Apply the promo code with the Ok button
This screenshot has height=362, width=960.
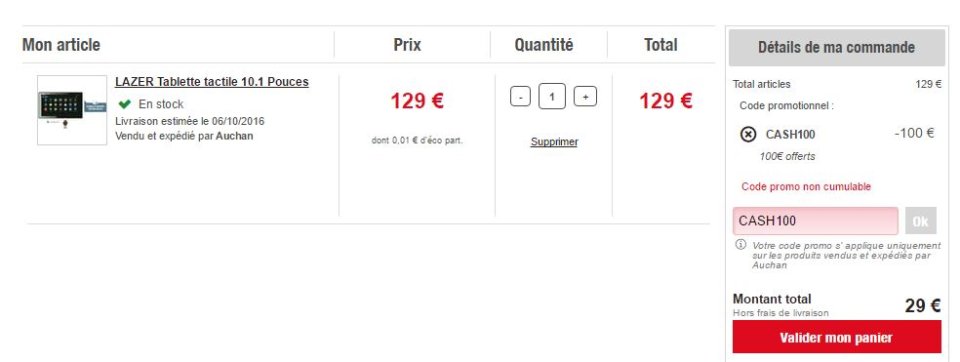click(x=921, y=221)
